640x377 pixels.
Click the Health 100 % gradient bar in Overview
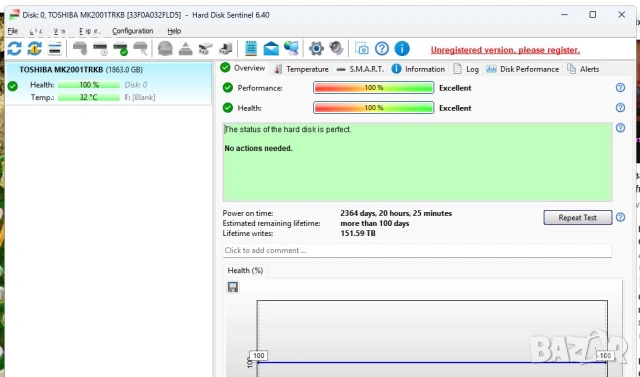click(x=373, y=108)
